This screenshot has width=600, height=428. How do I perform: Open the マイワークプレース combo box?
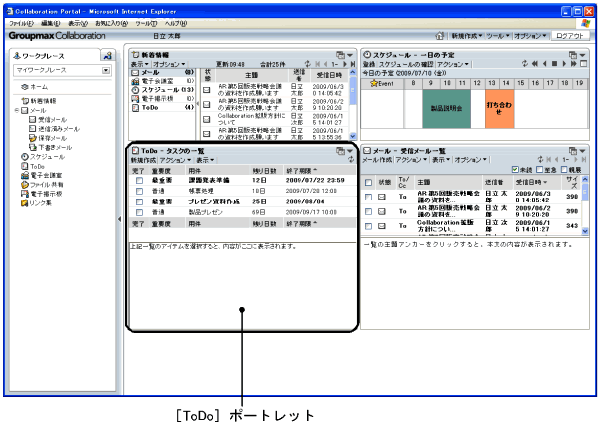pyautogui.click(x=62, y=70)
